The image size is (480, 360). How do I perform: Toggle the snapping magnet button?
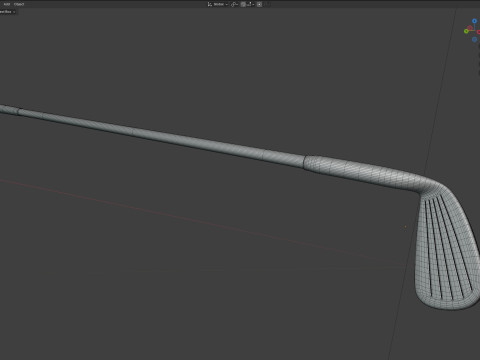(243, 4)
